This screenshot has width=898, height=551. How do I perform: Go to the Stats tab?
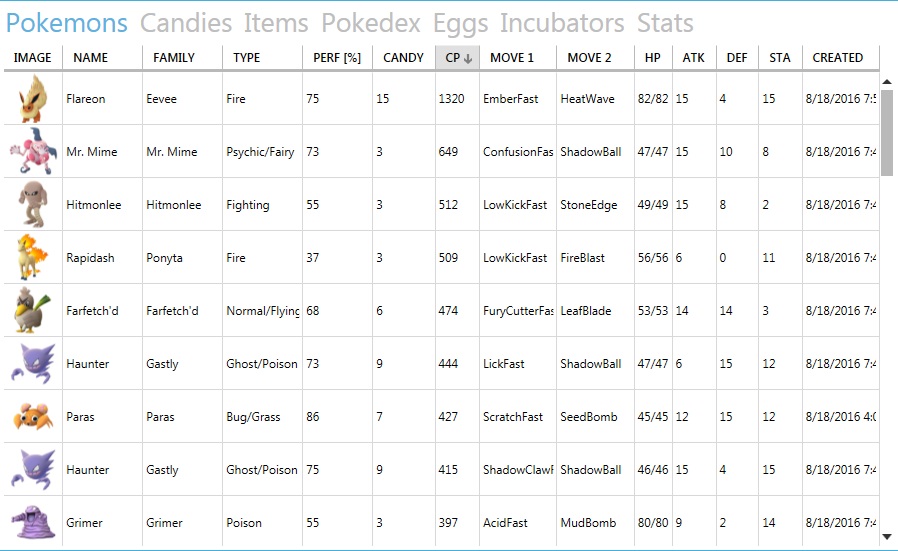pyautogui.click(x=665, y=23)
